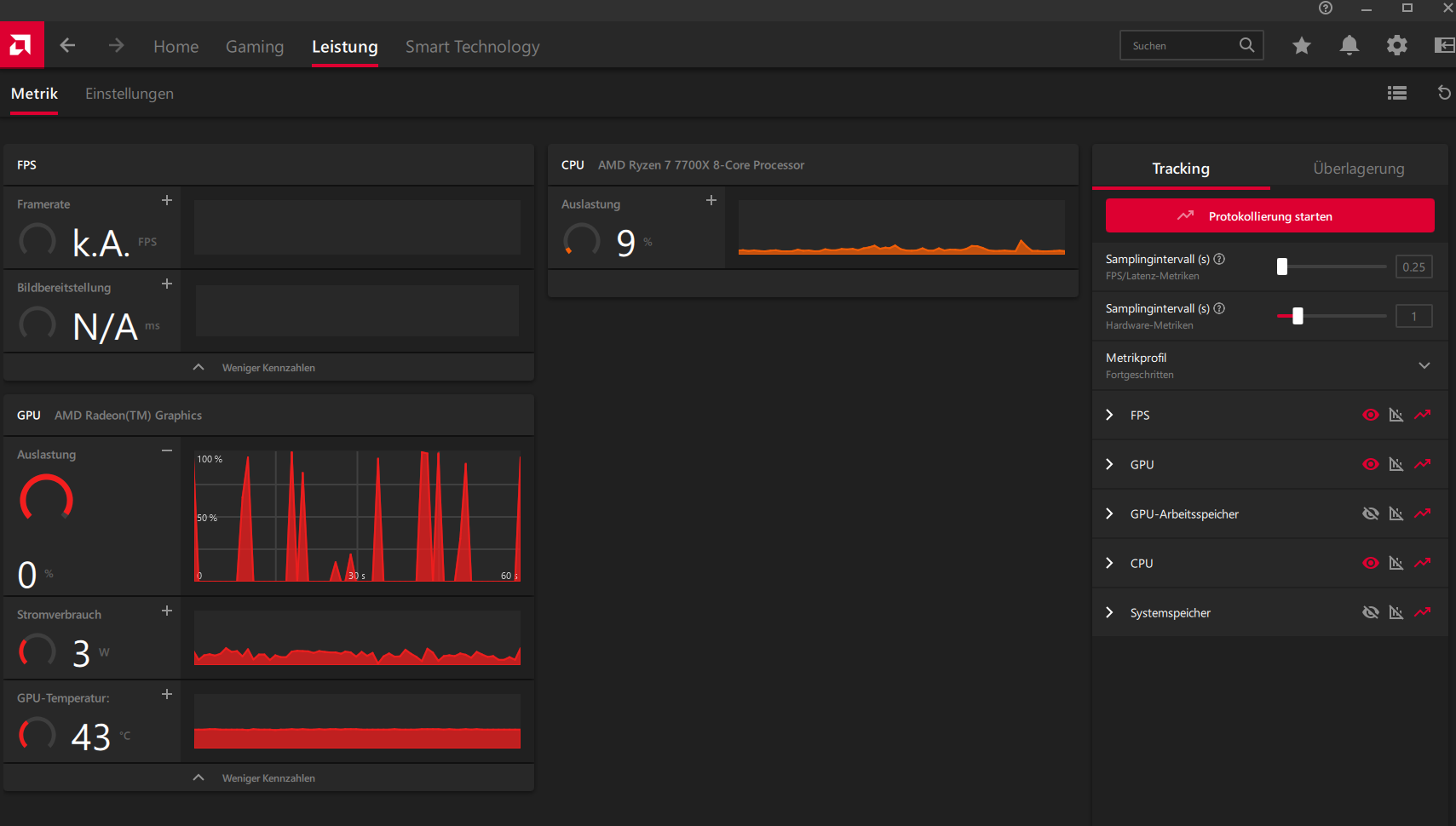Open the Gaming tab
The image size is (1456, 826).
(255, 47)
